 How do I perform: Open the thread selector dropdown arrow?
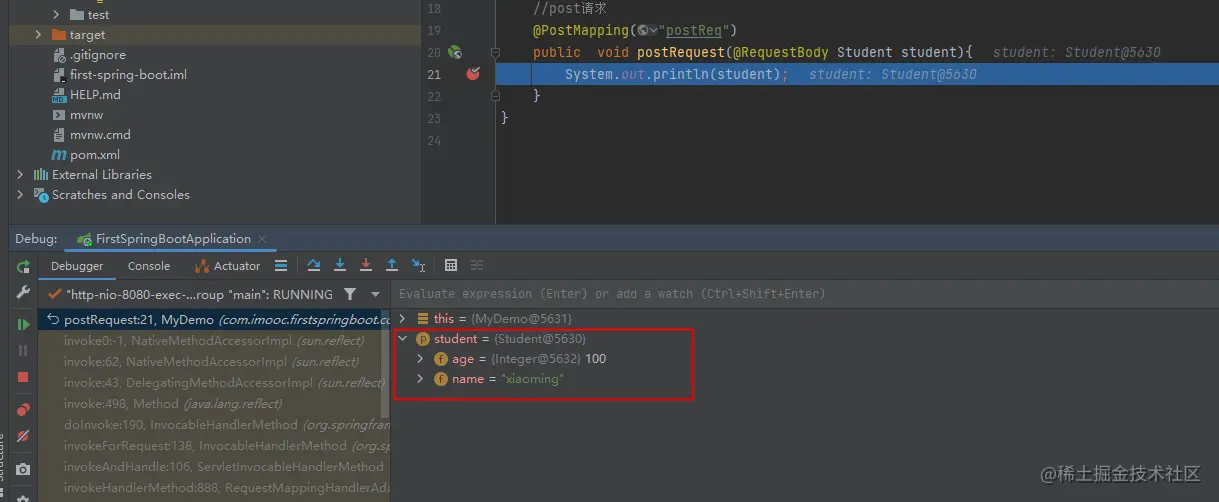[x=375, y=295]
